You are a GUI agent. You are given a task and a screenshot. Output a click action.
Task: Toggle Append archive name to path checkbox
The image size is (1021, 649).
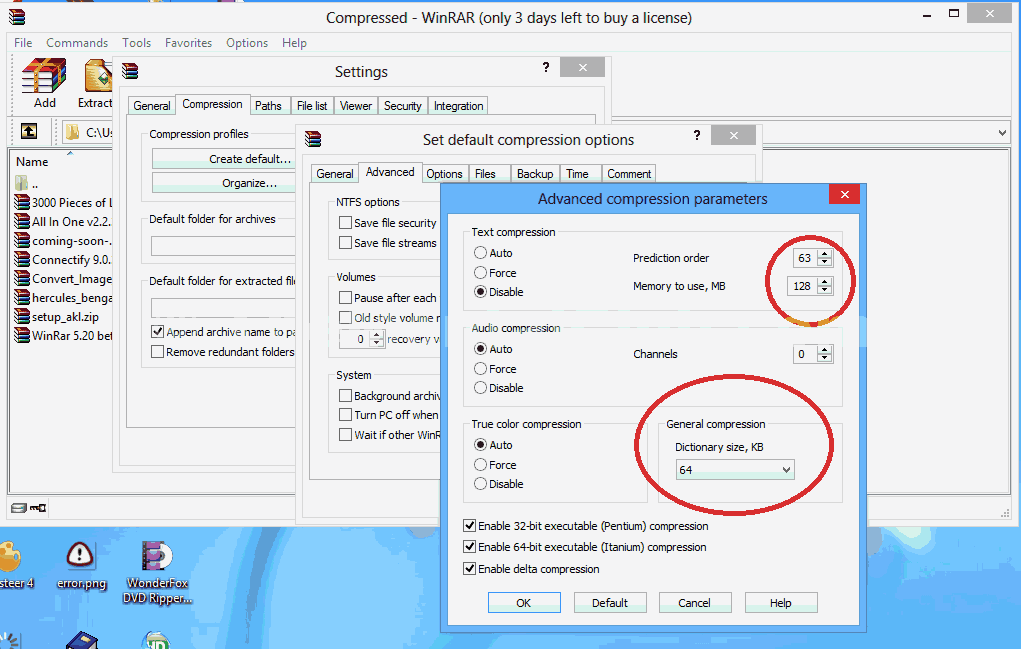[158, 331]
